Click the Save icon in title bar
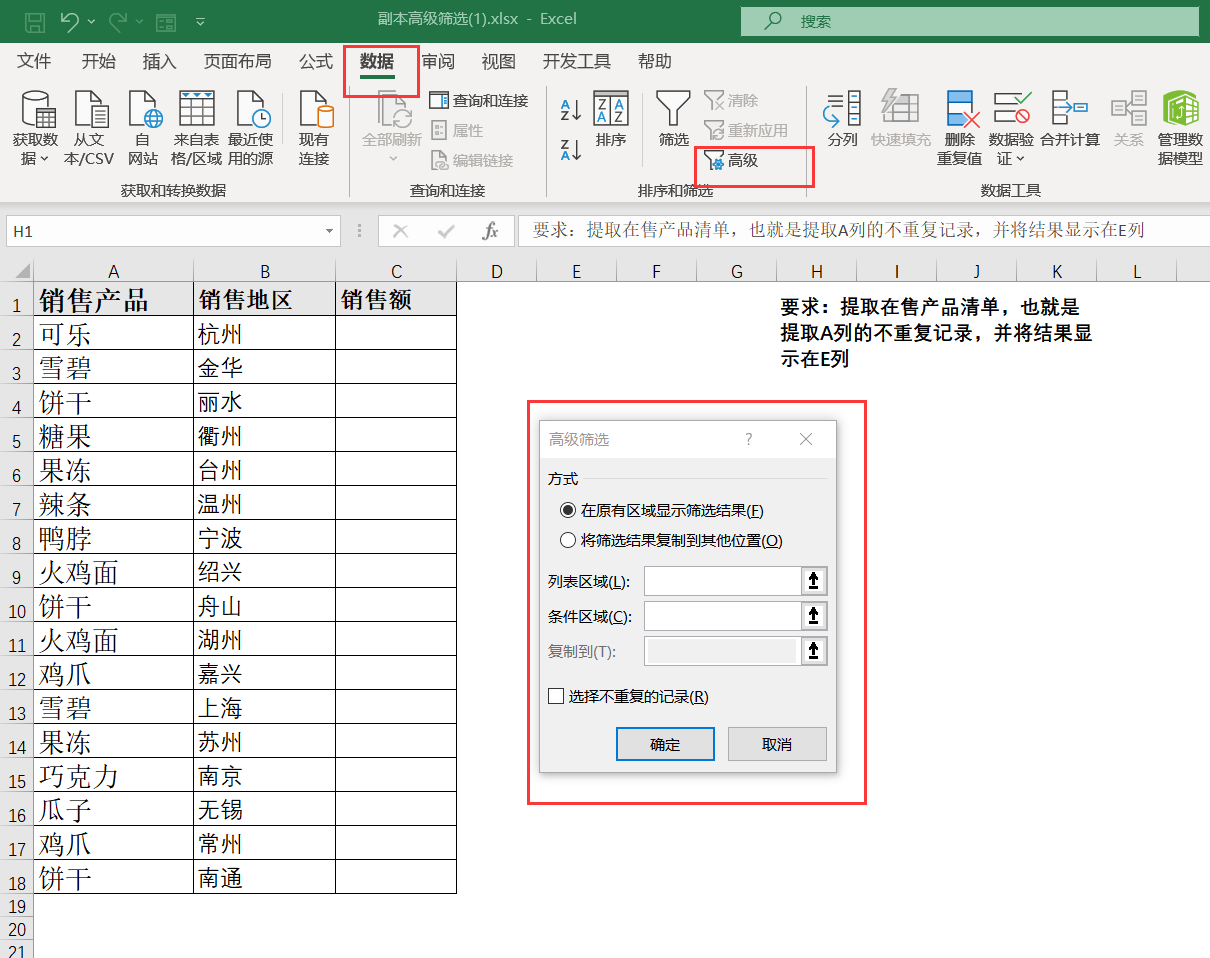 (x=34, y=20)
